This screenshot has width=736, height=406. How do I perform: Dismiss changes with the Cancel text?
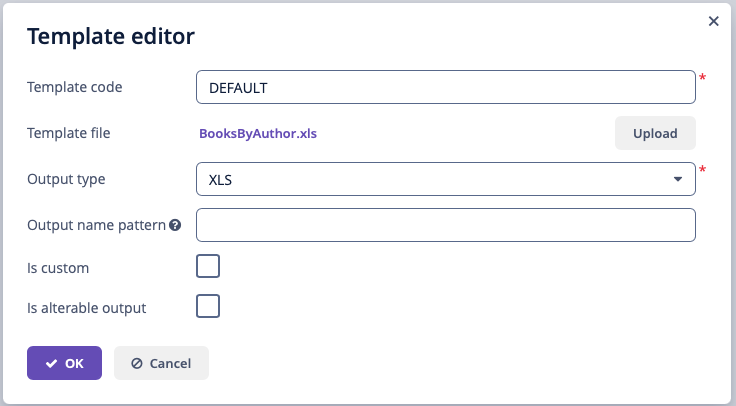pyautogui.click(x=170, y=363)
